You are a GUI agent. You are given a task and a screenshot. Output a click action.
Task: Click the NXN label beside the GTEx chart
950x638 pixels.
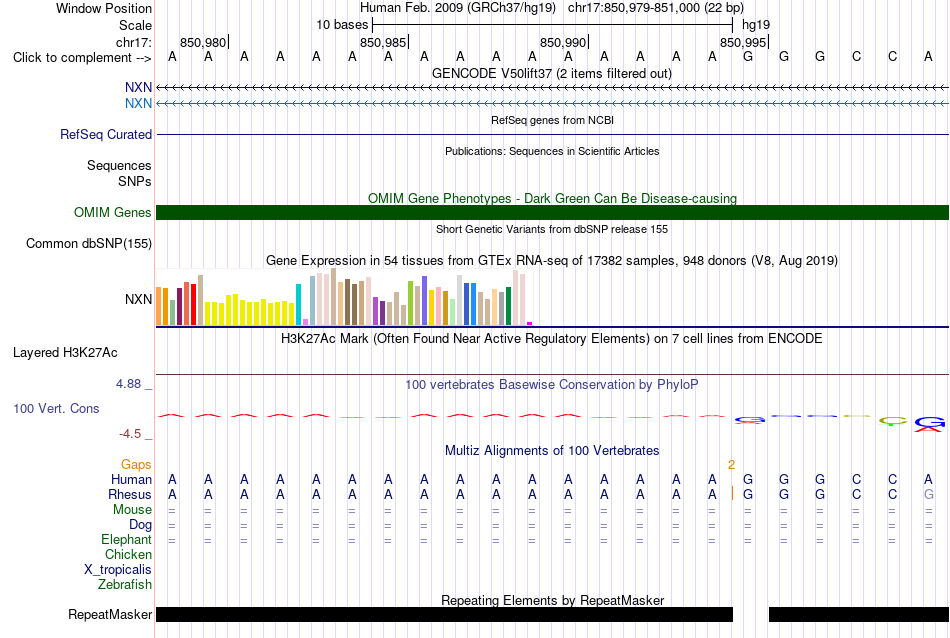pos(138,299)
